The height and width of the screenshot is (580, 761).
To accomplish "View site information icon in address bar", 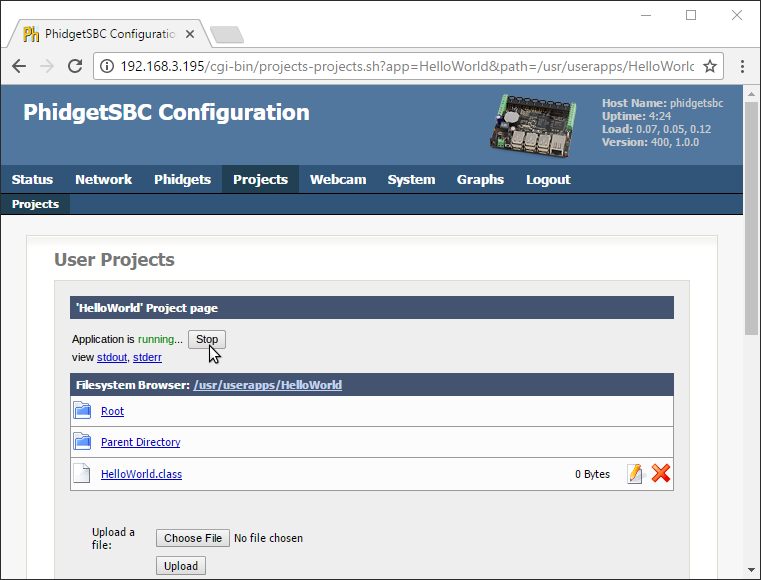I will click(x=107, y=66).
